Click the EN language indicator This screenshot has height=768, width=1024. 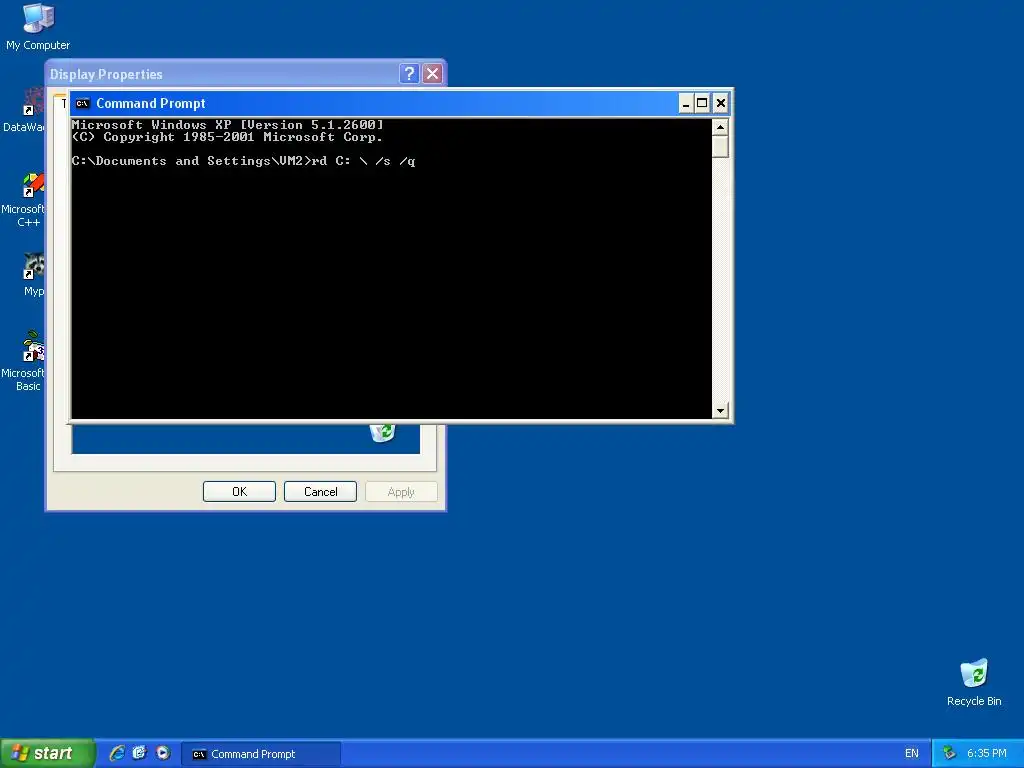(x=912, y=753)
